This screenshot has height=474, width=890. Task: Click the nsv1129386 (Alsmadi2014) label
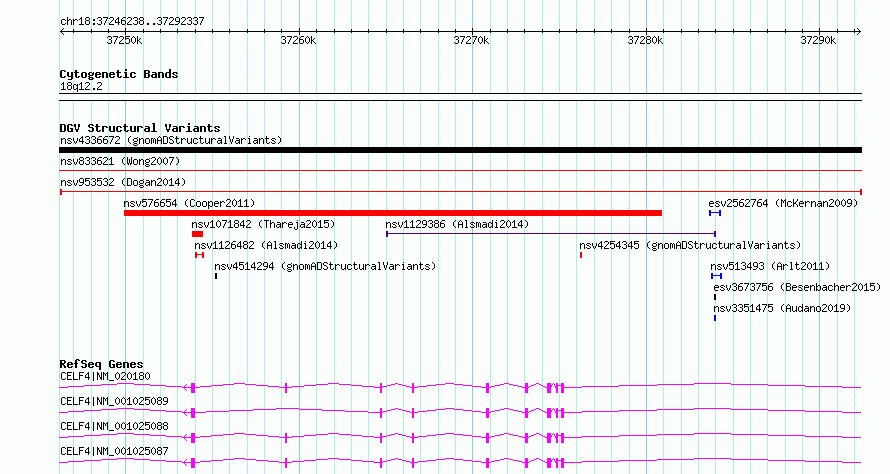457,224
